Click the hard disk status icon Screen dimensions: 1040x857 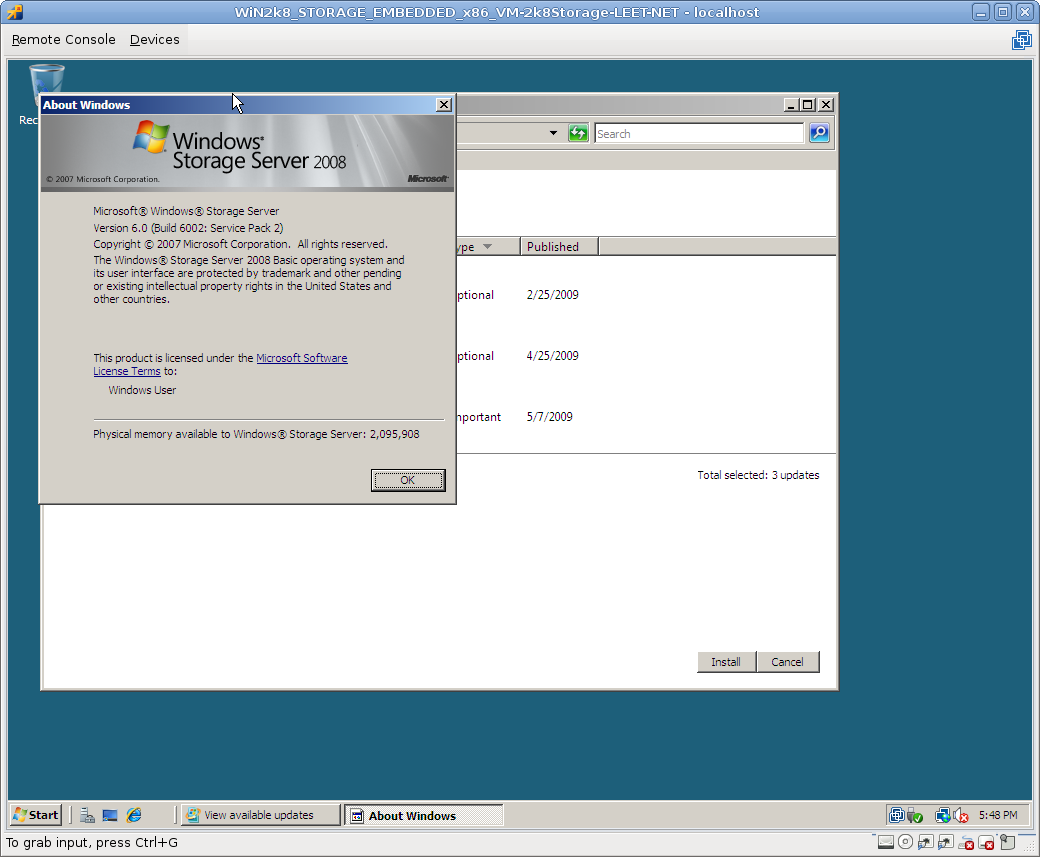(x=886, y=842)
